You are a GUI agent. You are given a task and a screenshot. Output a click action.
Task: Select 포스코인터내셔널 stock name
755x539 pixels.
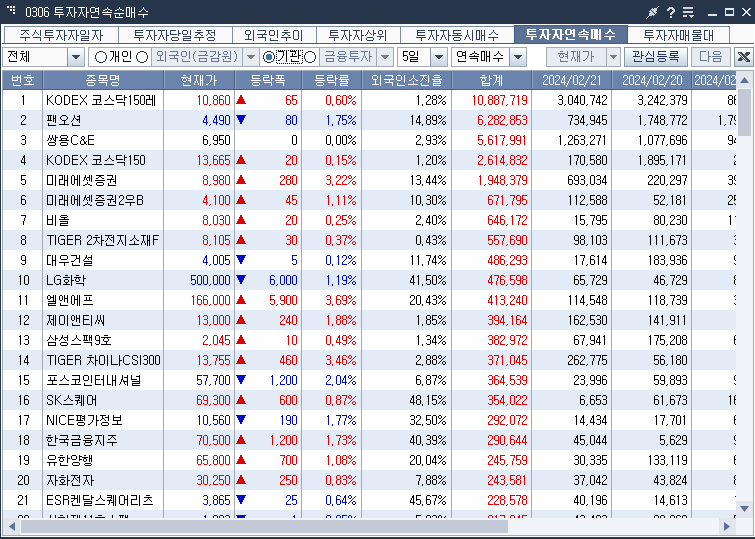[x=94, y=380]
